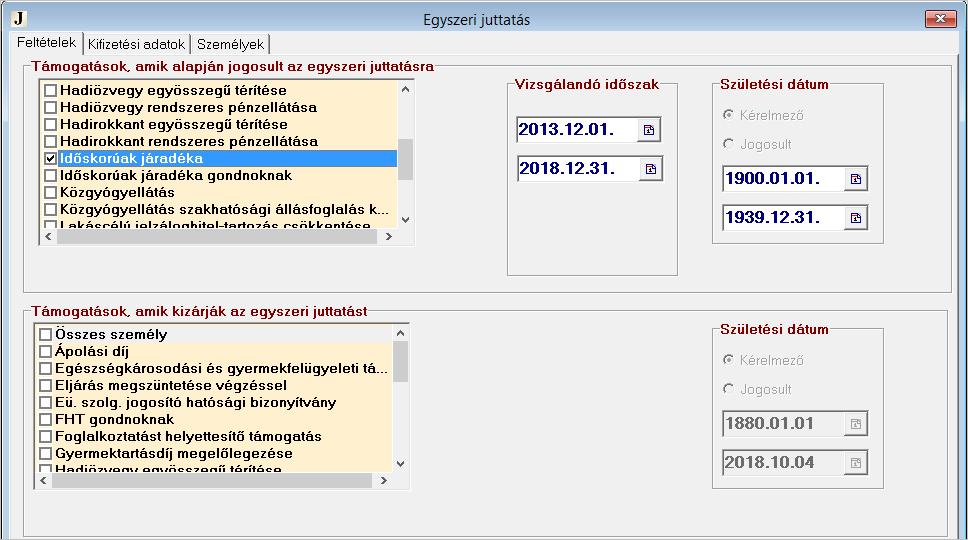Select Kérelmező radio in lower Születési dátum
The height and width of the screenshot is (540, 968).
[x=728, y=360]
